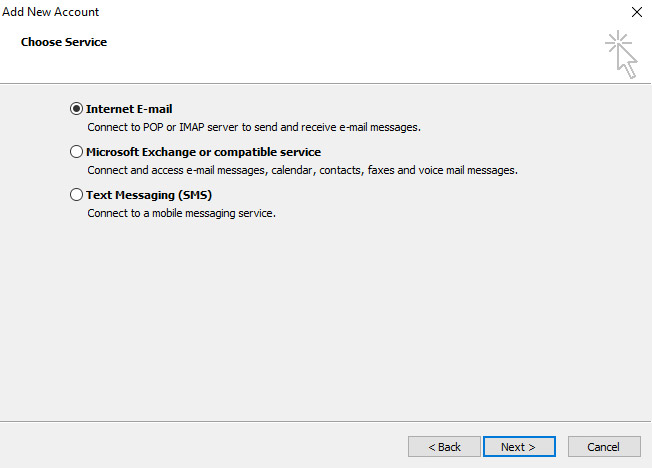Click the bold Internet E-mail label text

[129, 109]
